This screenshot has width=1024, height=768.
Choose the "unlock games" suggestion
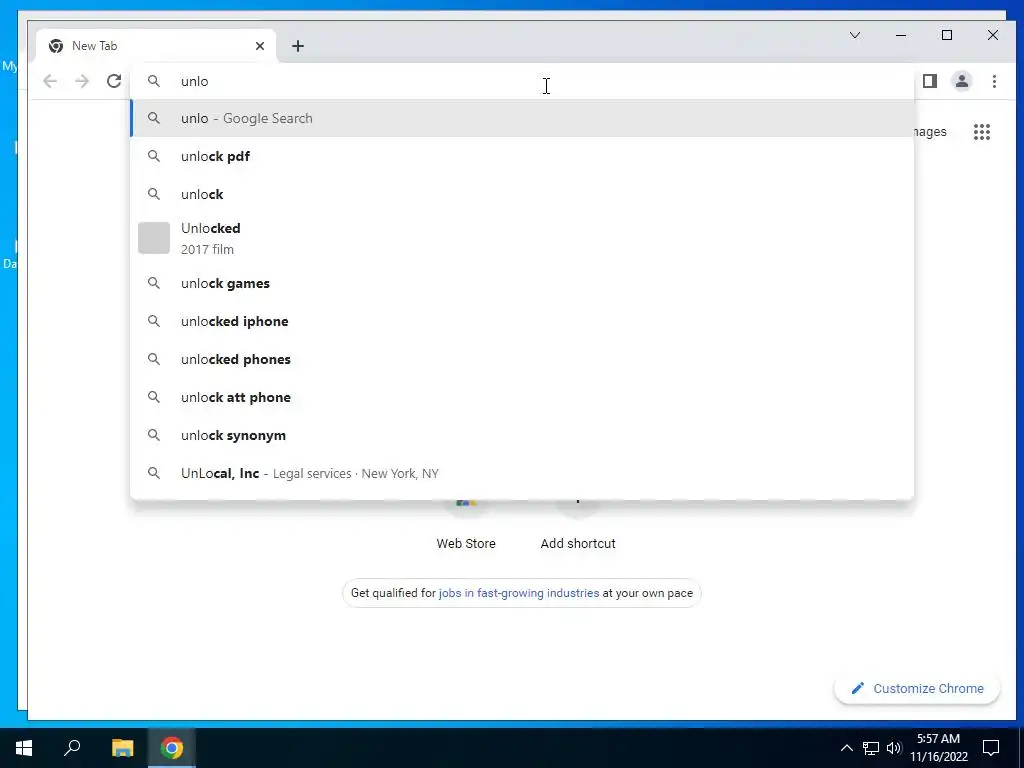click(522, 283)
